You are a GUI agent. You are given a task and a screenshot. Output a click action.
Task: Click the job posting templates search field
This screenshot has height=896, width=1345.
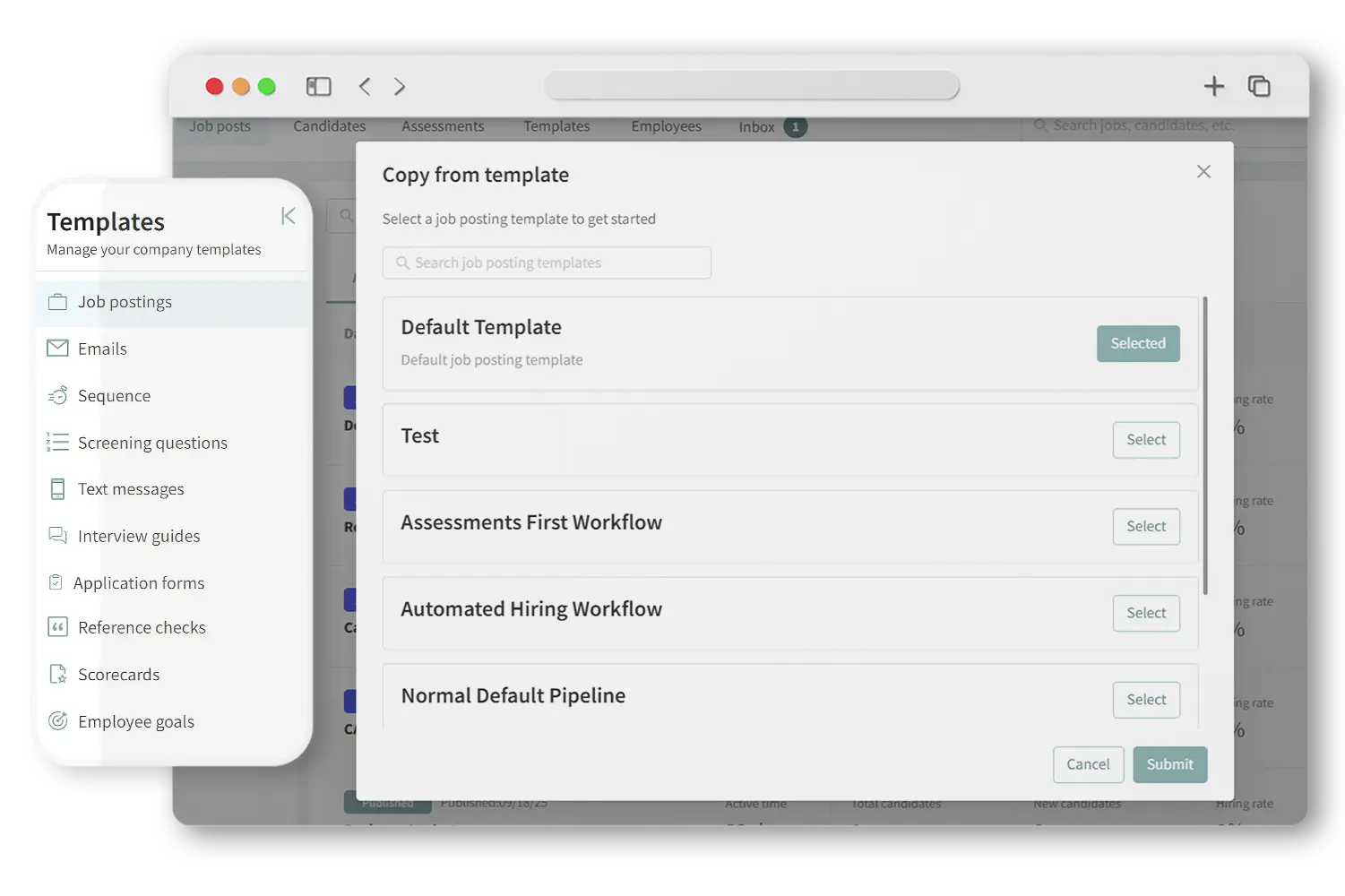[547, 263]
